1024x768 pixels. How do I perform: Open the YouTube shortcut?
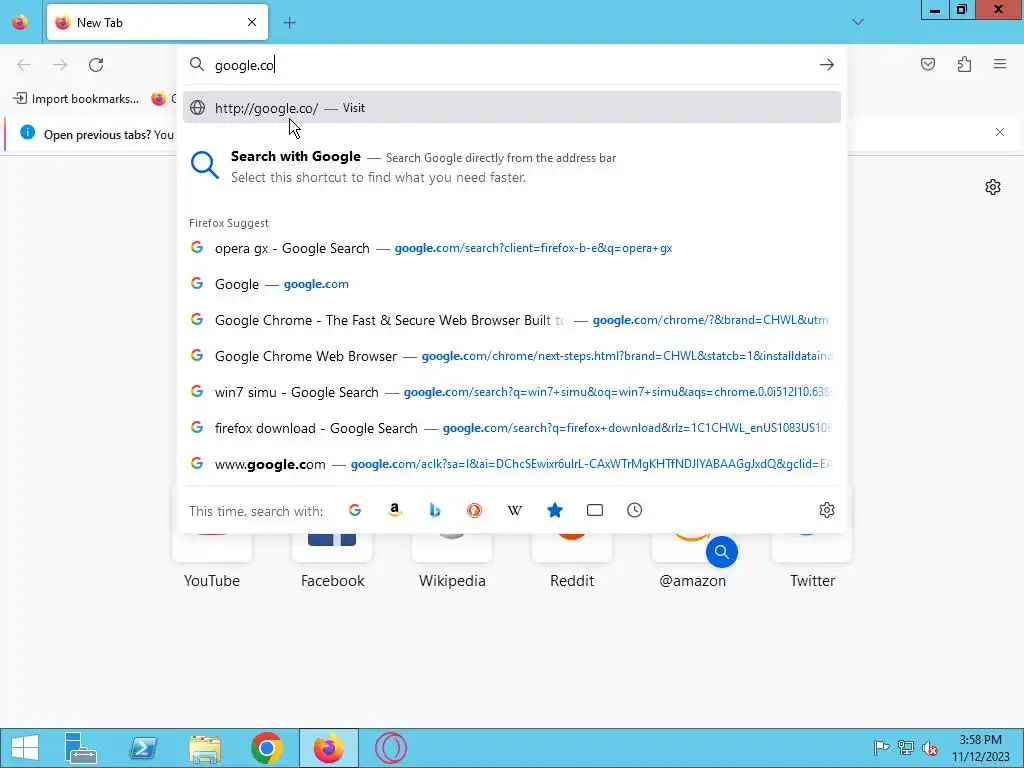click(212, 562)
